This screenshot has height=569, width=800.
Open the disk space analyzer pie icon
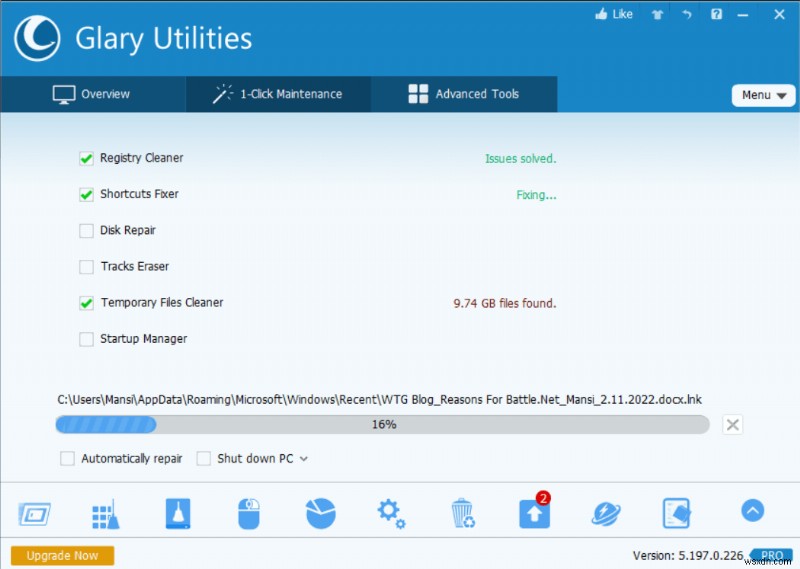tap(320, 513)
